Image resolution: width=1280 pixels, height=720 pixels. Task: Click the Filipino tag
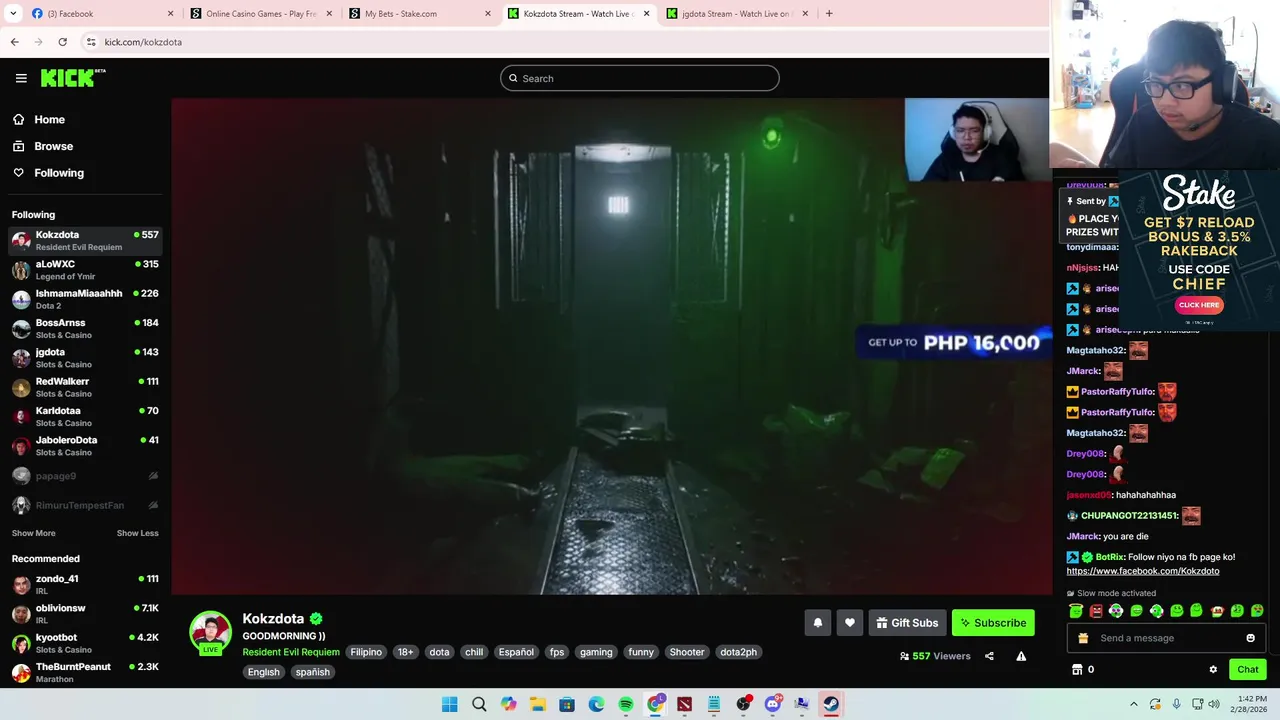point(366,652)
